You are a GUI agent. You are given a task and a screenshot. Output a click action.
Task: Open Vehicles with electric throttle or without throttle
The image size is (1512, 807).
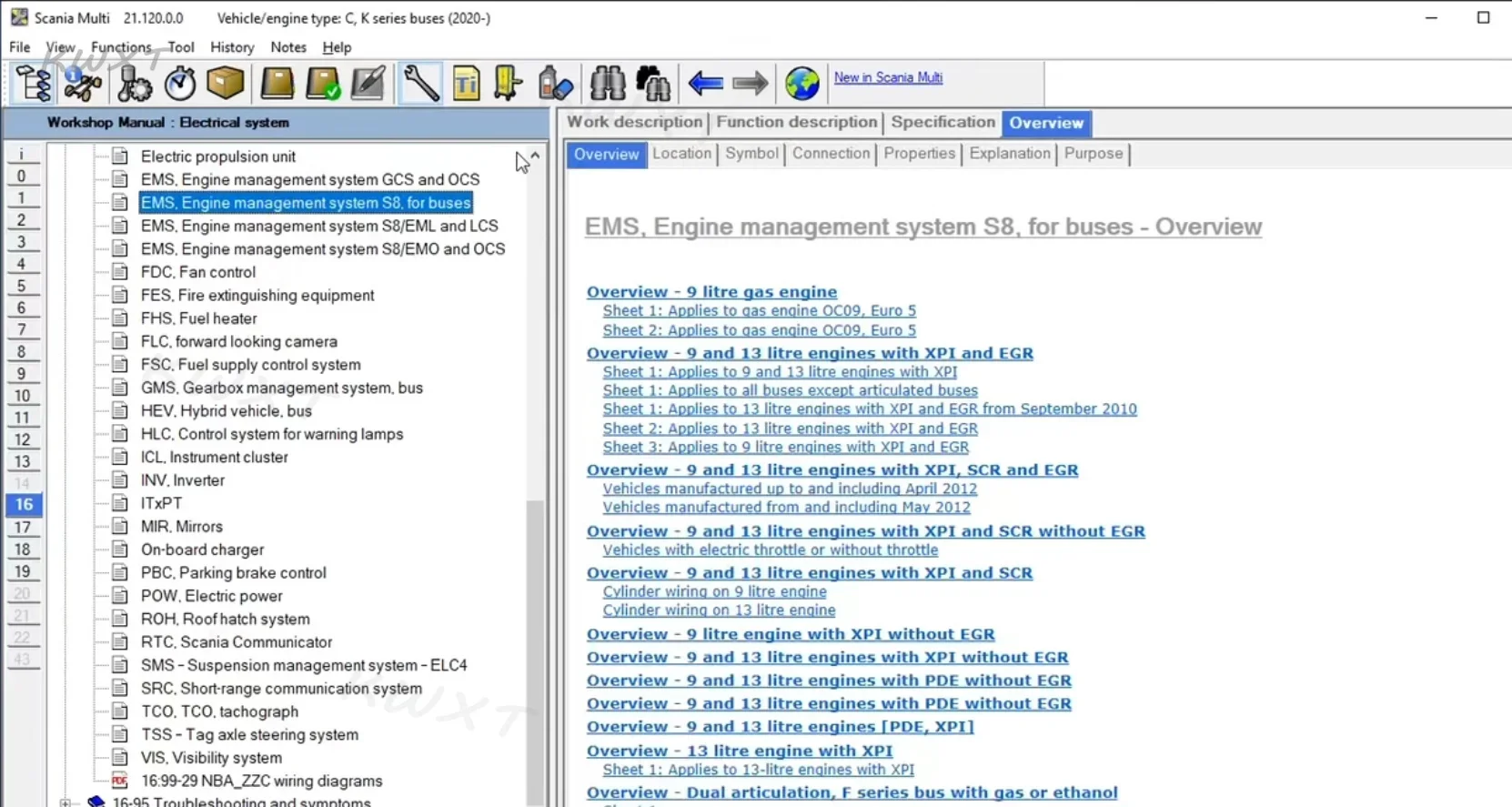click(x=770, y=550)
